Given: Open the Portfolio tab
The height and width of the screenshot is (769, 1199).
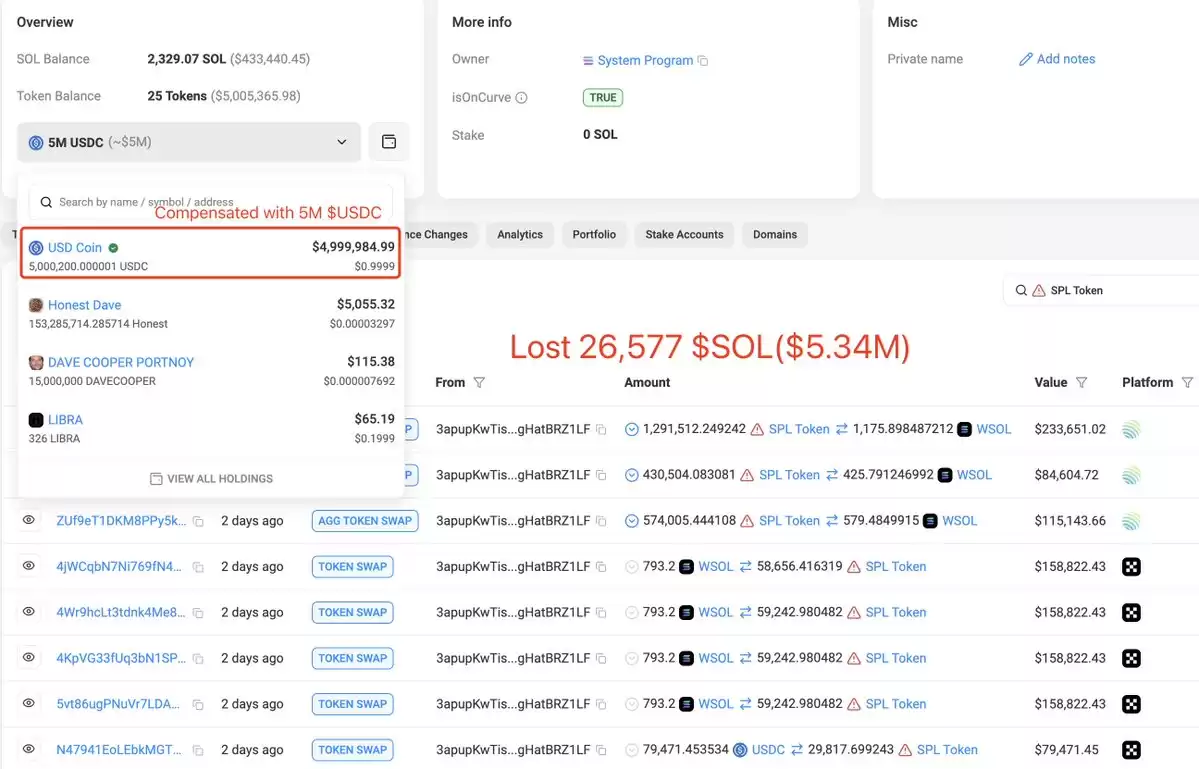Looking at the screenshot, I should click(x=594, y=235).
